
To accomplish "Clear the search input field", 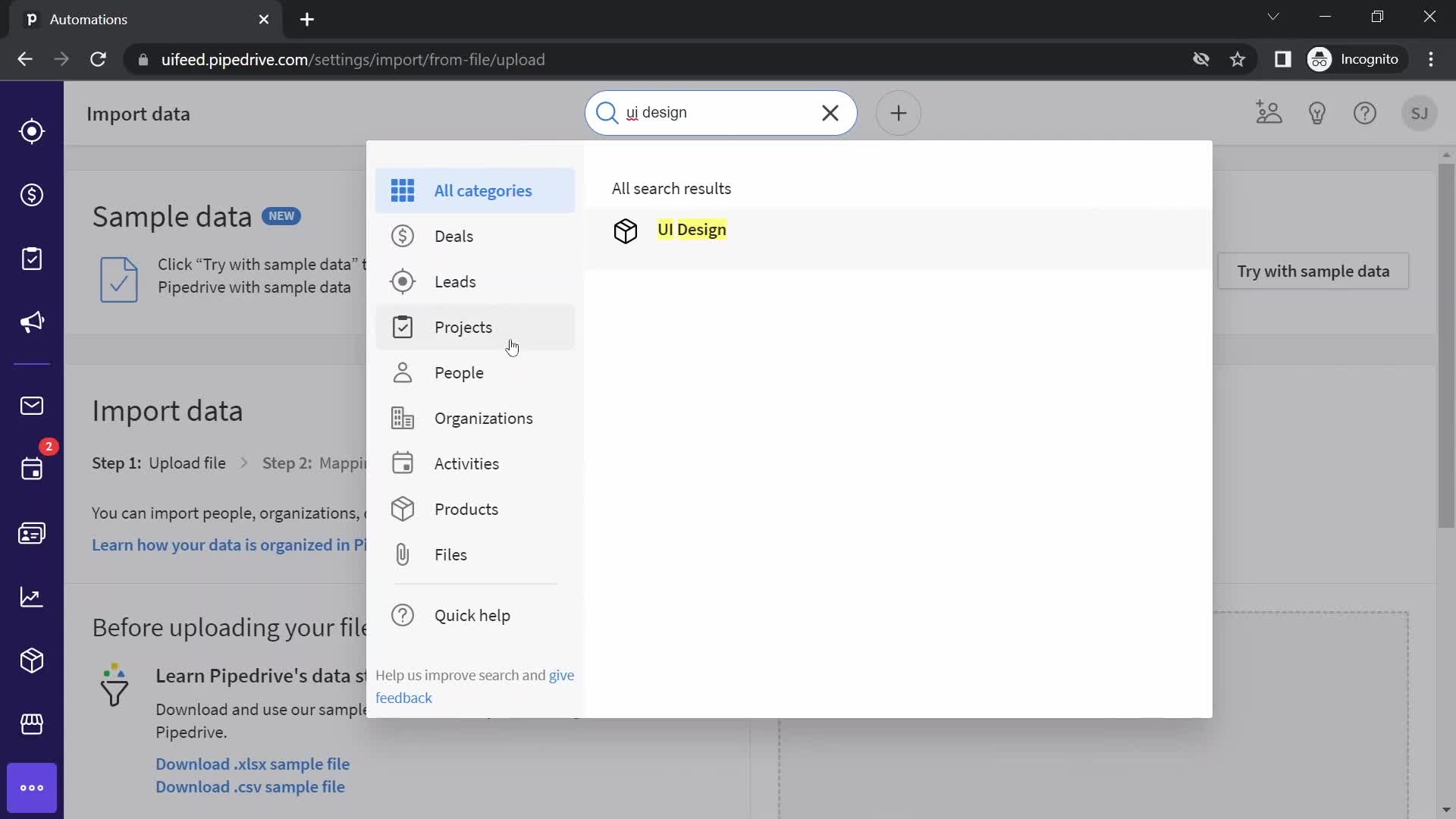I will pyautogui.click(x=830, y=113).
